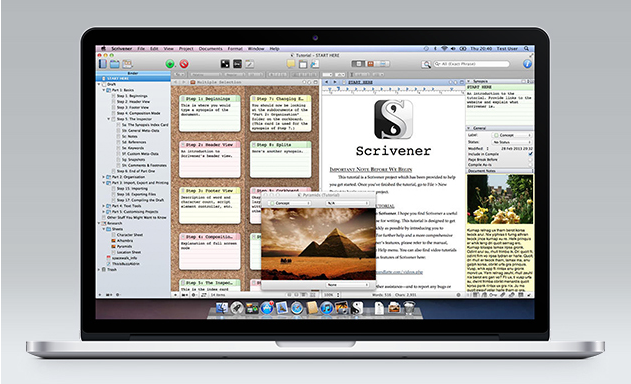Click the flower garden photo in Document Notes
The image size is (631, 384).
(500, 199)
